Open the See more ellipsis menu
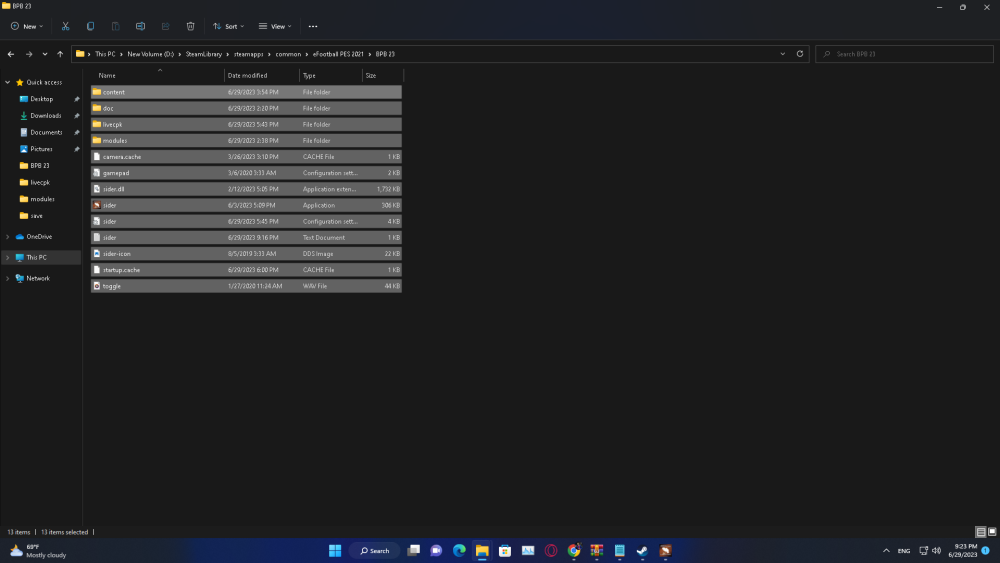Screen dimensions: 1000x563 point(313,26)
